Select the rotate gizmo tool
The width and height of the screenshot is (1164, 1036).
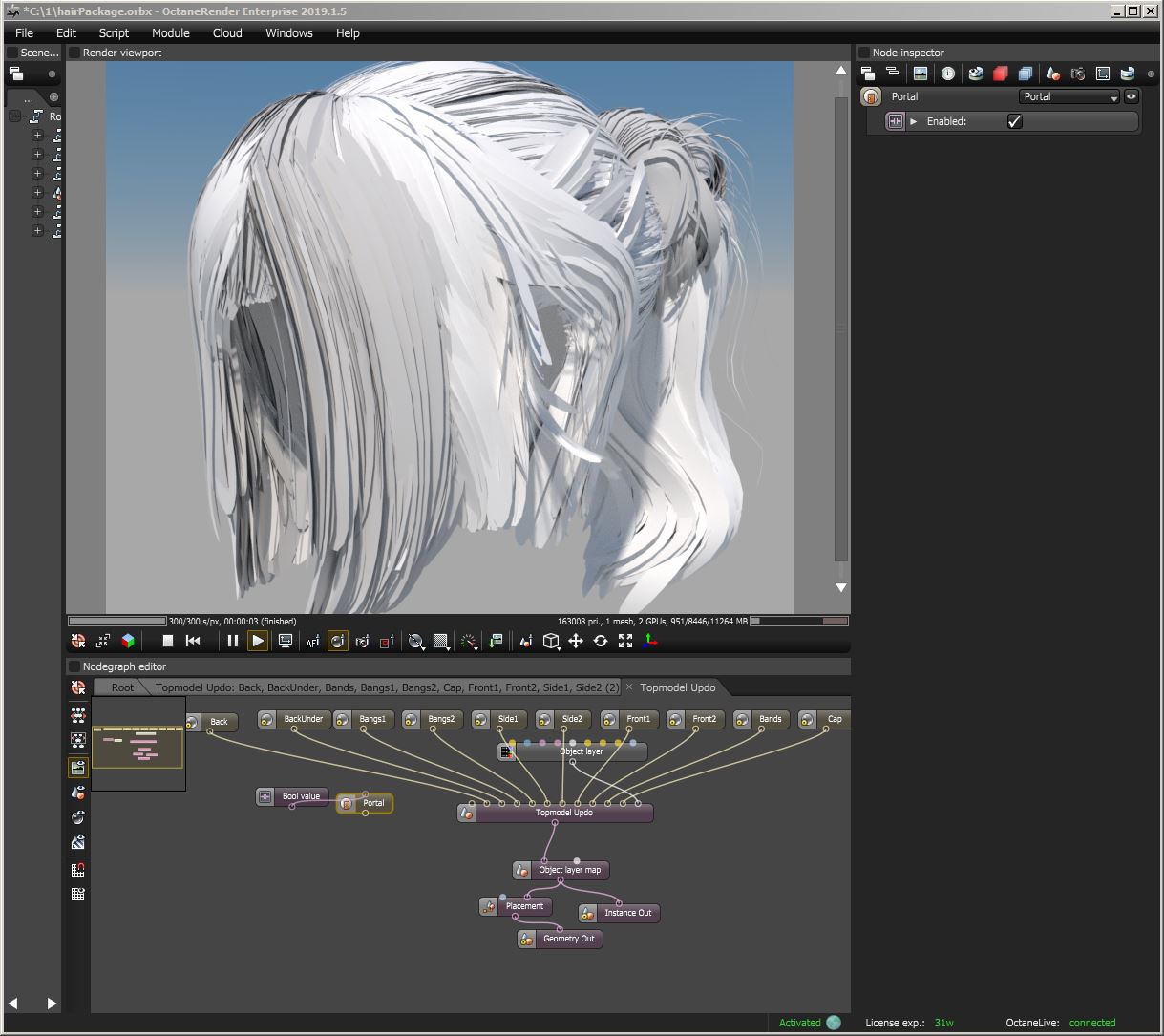click(x=601, y=642)
